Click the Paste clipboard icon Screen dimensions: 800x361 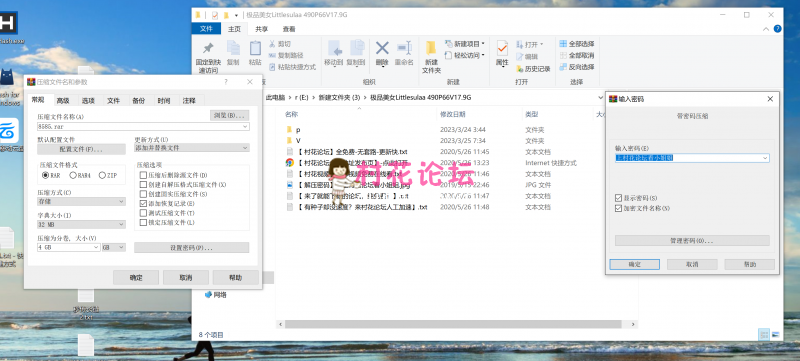(x=255, y=48)
